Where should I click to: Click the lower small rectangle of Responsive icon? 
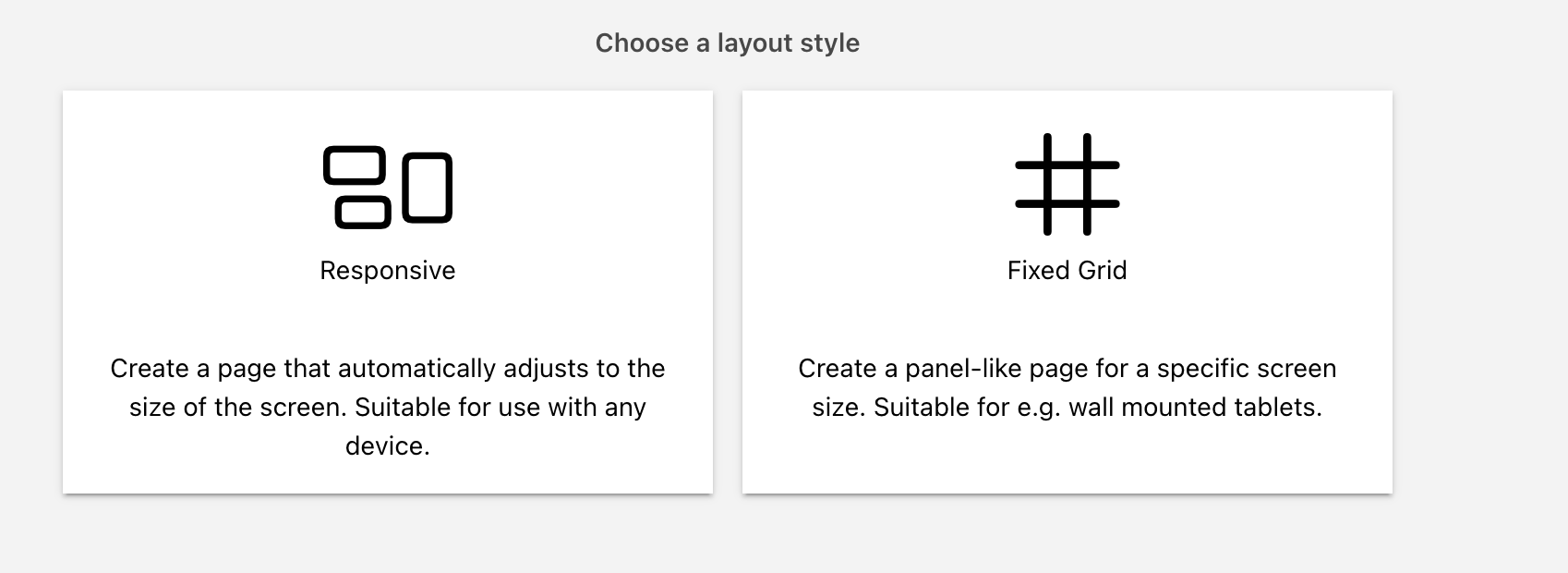(x=362, y=212)
